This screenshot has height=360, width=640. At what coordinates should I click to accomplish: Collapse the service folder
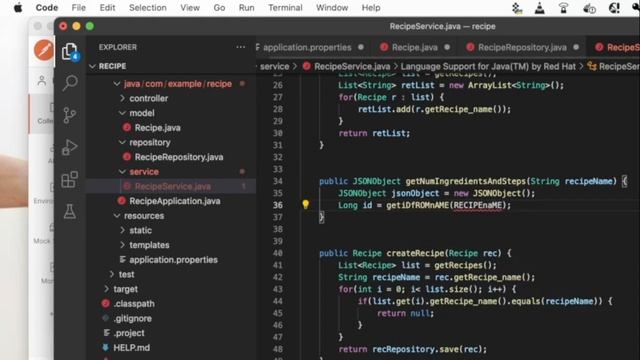(x=122, y=172)
